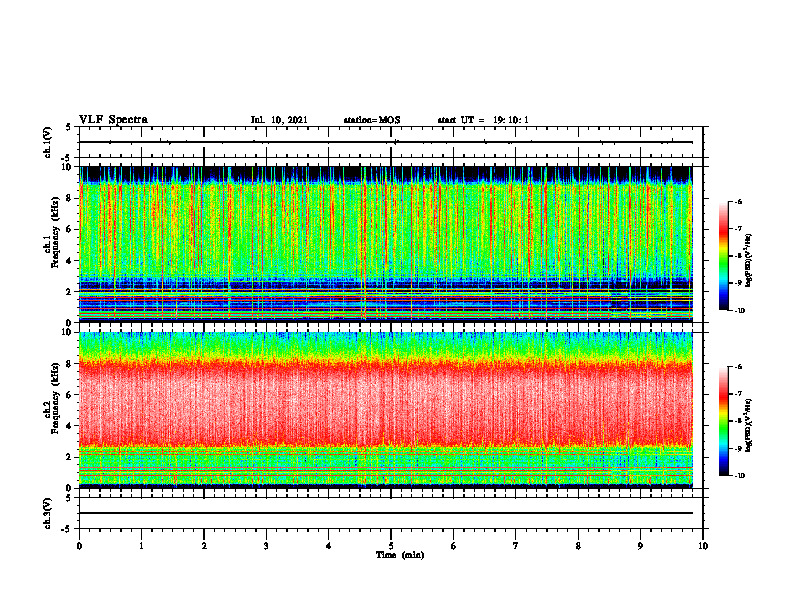
Task: Select the "4" kHz tick on ch.2 frequency axis
Action: (x=70, y=426)
